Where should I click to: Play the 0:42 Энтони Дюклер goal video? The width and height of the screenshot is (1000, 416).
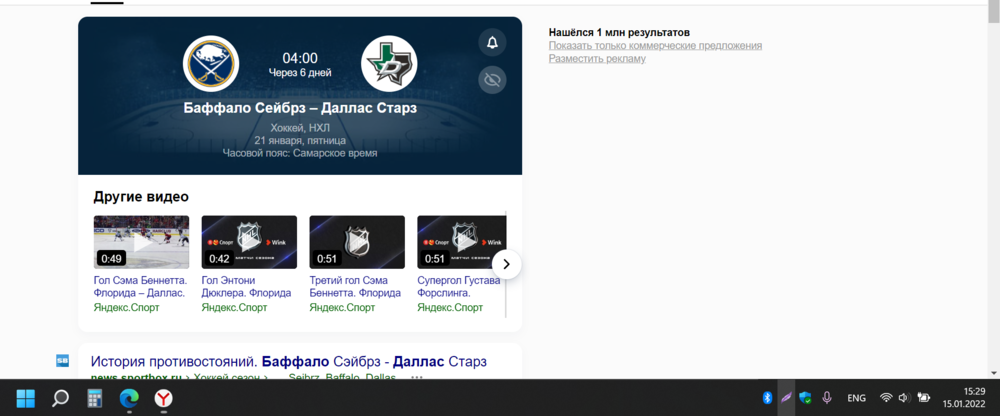(249, 242)
